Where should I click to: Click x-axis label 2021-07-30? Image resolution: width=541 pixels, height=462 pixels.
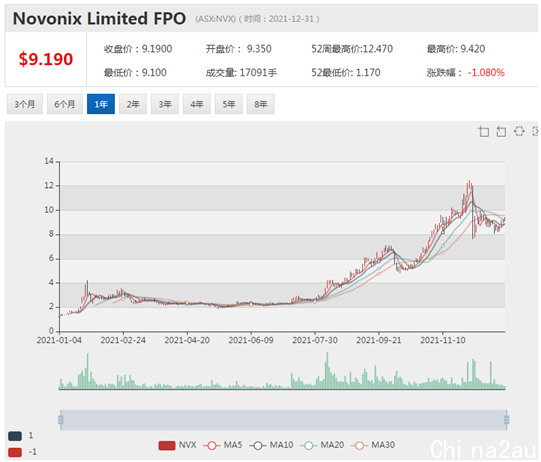click(x=315, y=341)
